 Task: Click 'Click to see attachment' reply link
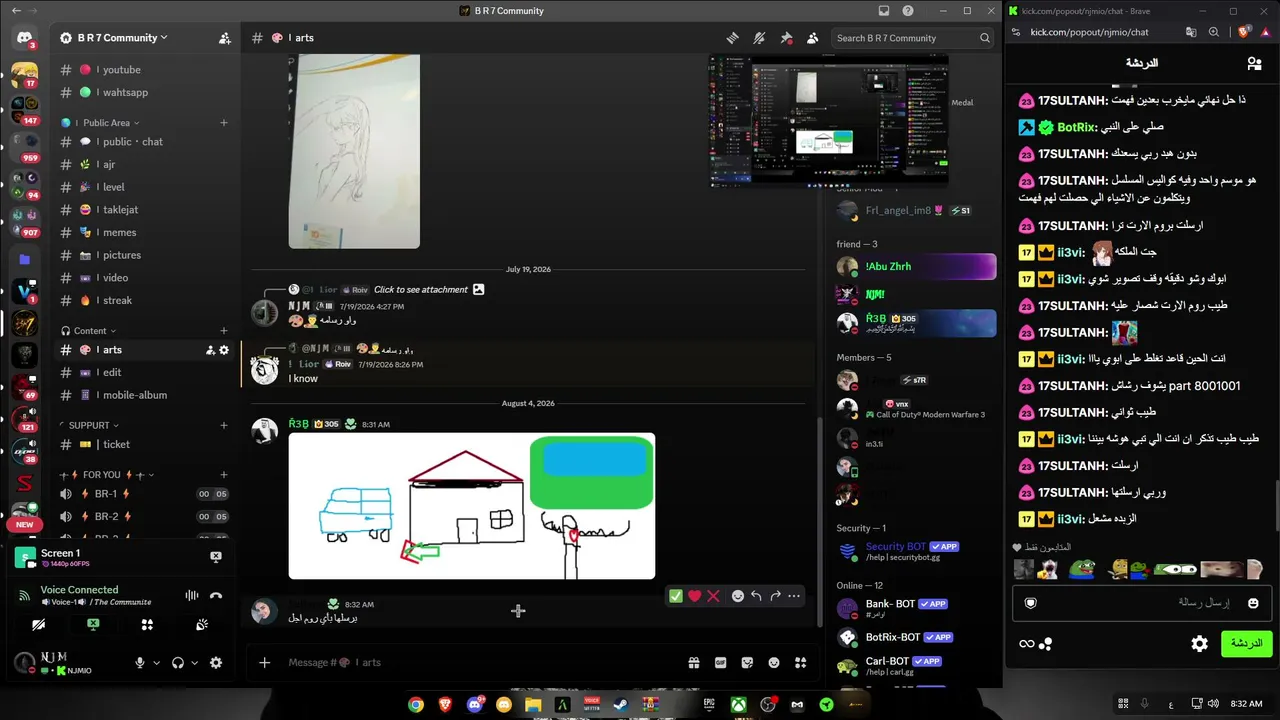point(421,290)
